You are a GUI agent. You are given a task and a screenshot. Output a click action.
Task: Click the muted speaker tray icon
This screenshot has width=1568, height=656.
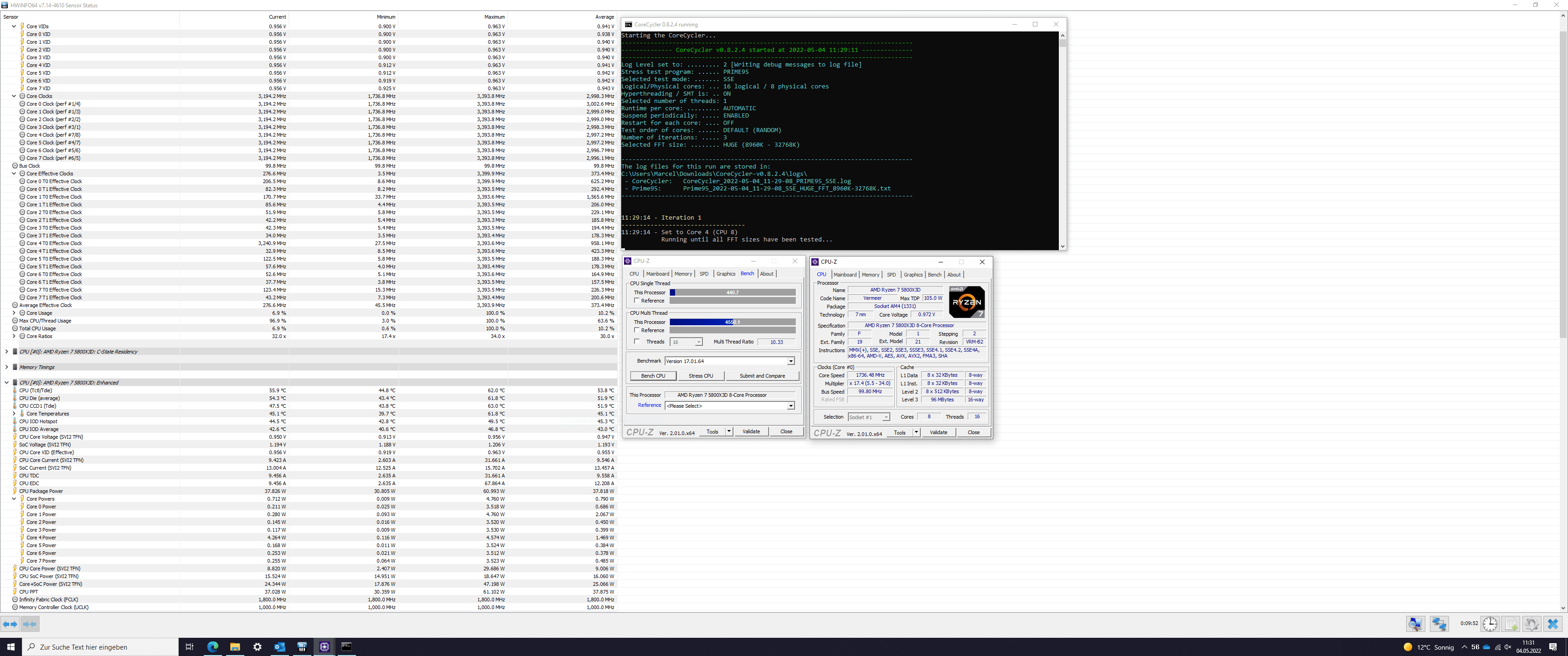point(1508,647)
